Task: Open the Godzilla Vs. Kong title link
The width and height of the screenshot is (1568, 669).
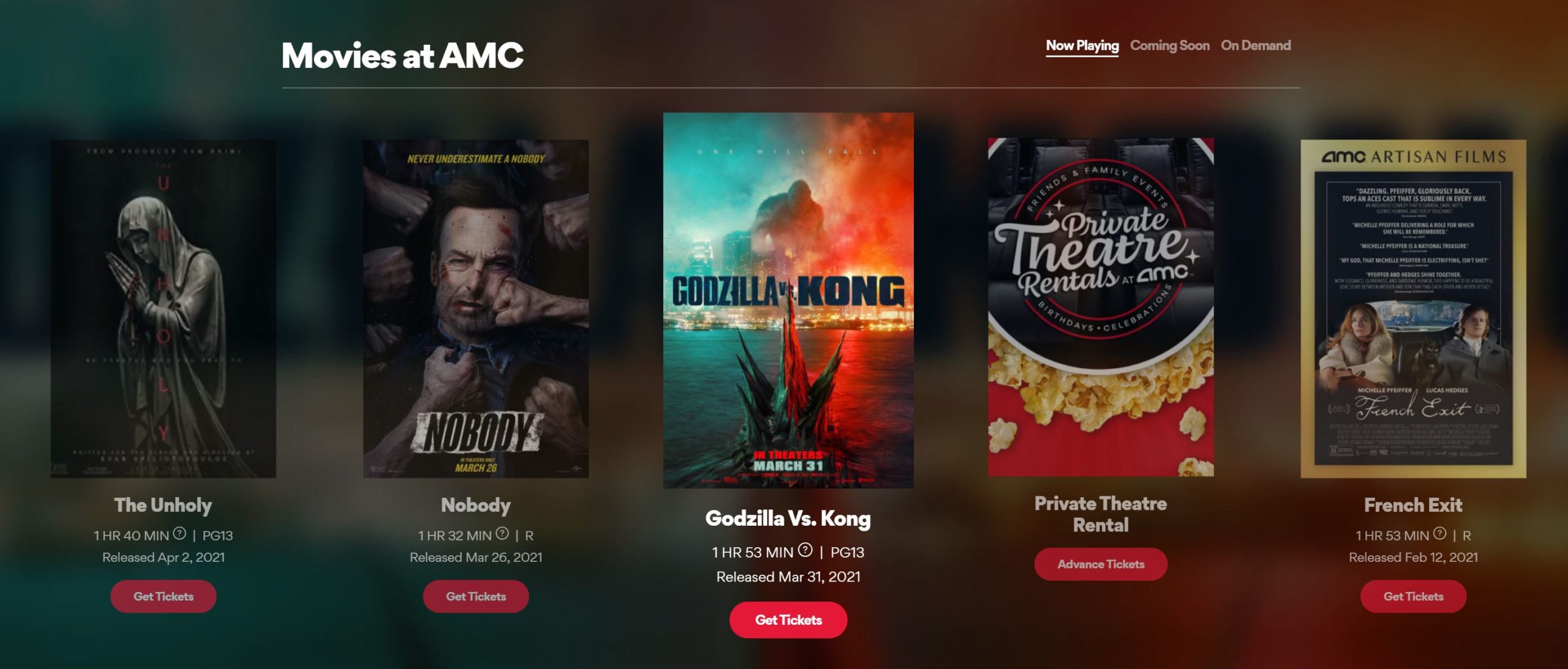Action: tap(788, 518)
